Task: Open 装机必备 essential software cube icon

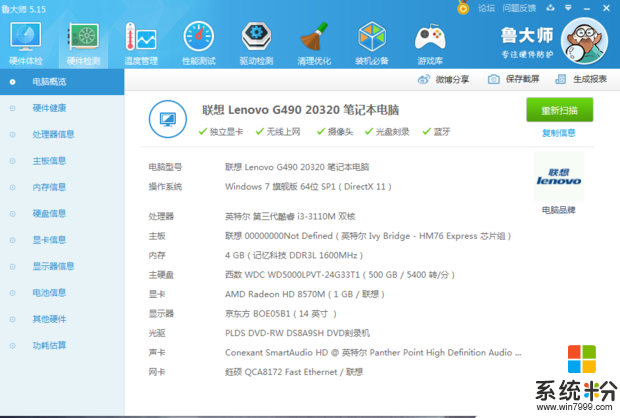Action: point(372,37)
